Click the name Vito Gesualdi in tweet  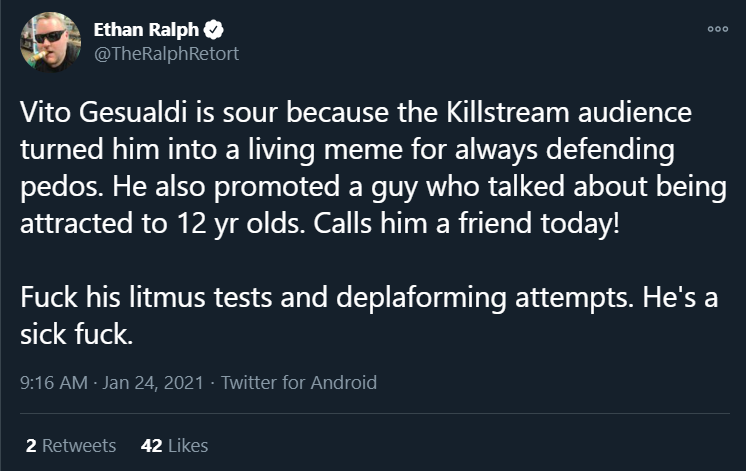tap(103, 113)
